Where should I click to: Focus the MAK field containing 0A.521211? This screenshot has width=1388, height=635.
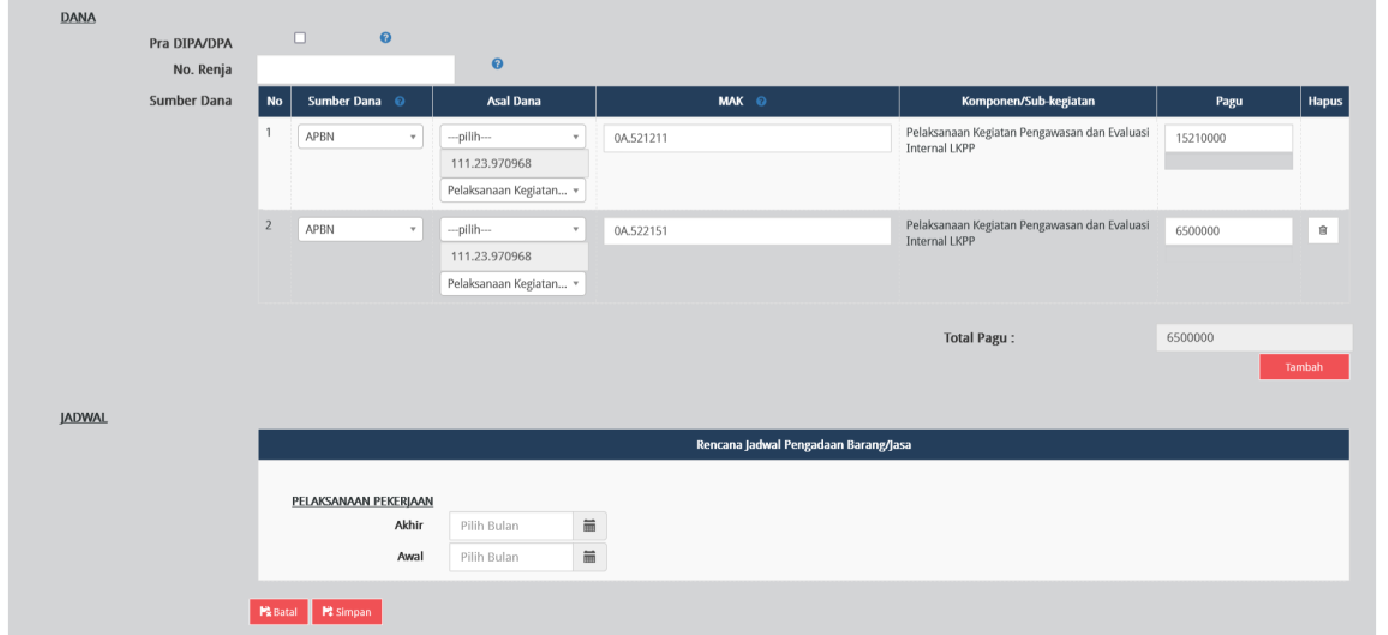(x=746, y=138)
